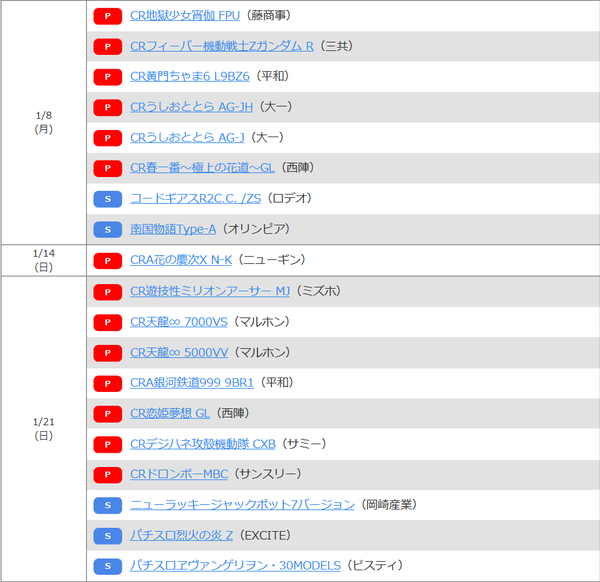600x582 pixels.
Task: Click red P badge beside CRドロンボーMBC
Action: tap(108, 475)
